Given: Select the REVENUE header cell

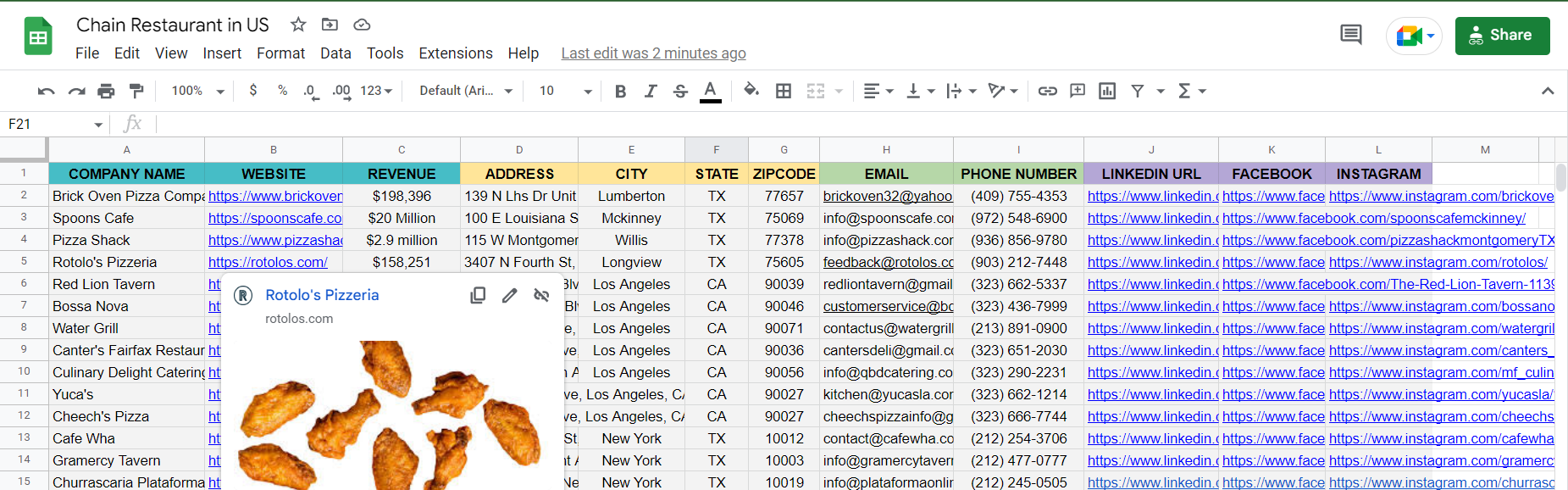Looking at the screenshot, I should 402,174.
